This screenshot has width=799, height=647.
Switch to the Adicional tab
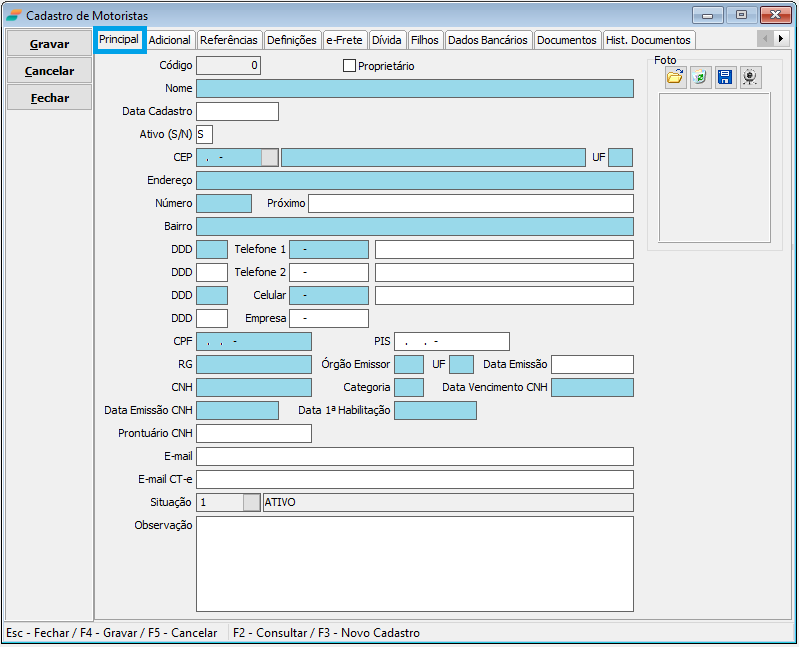tap(170, 40)
